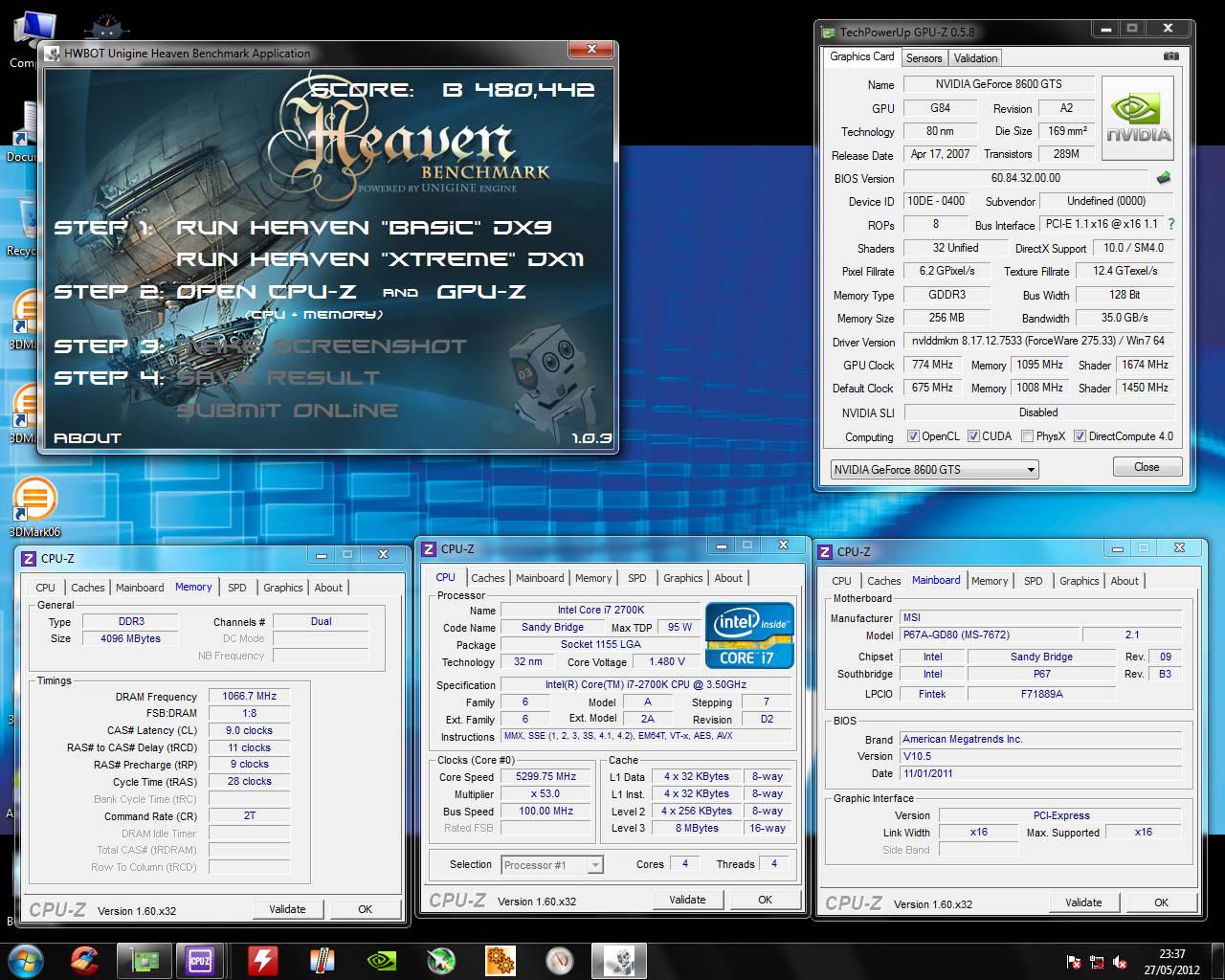Click the muted volume tray icon
The image size is (1225, 980).
pos(1120,962)
